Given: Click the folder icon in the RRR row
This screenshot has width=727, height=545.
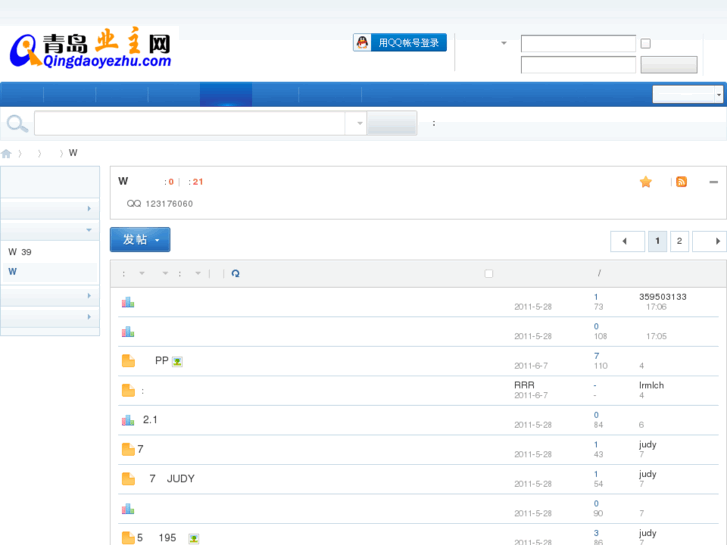Looking at the screenshot, I should (x=128, y=391).
